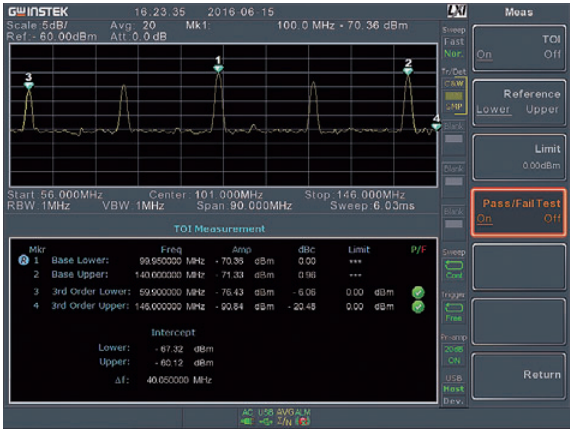Click the Intercept Upper -60.12 dBm value

click(184, 363)
